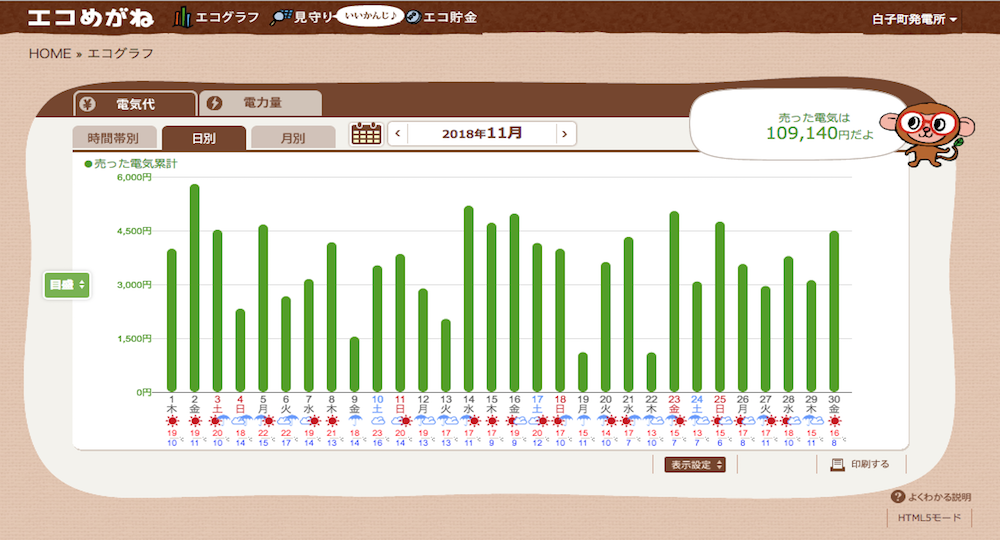The image size is (1000, 540).
Task: Click the bar for day 9
Action: pyautogui.click(x=355, y=364)
